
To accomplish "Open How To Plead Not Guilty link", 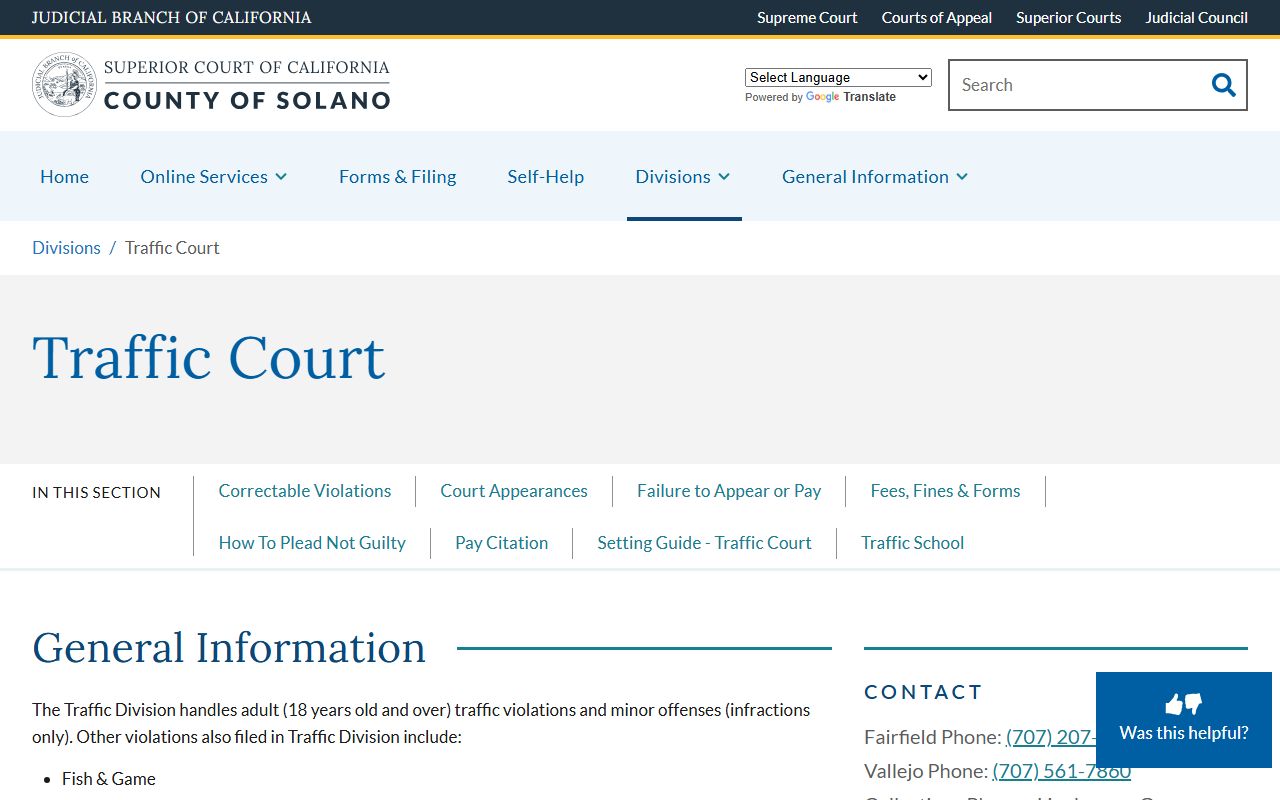I will tap(312, 543).
